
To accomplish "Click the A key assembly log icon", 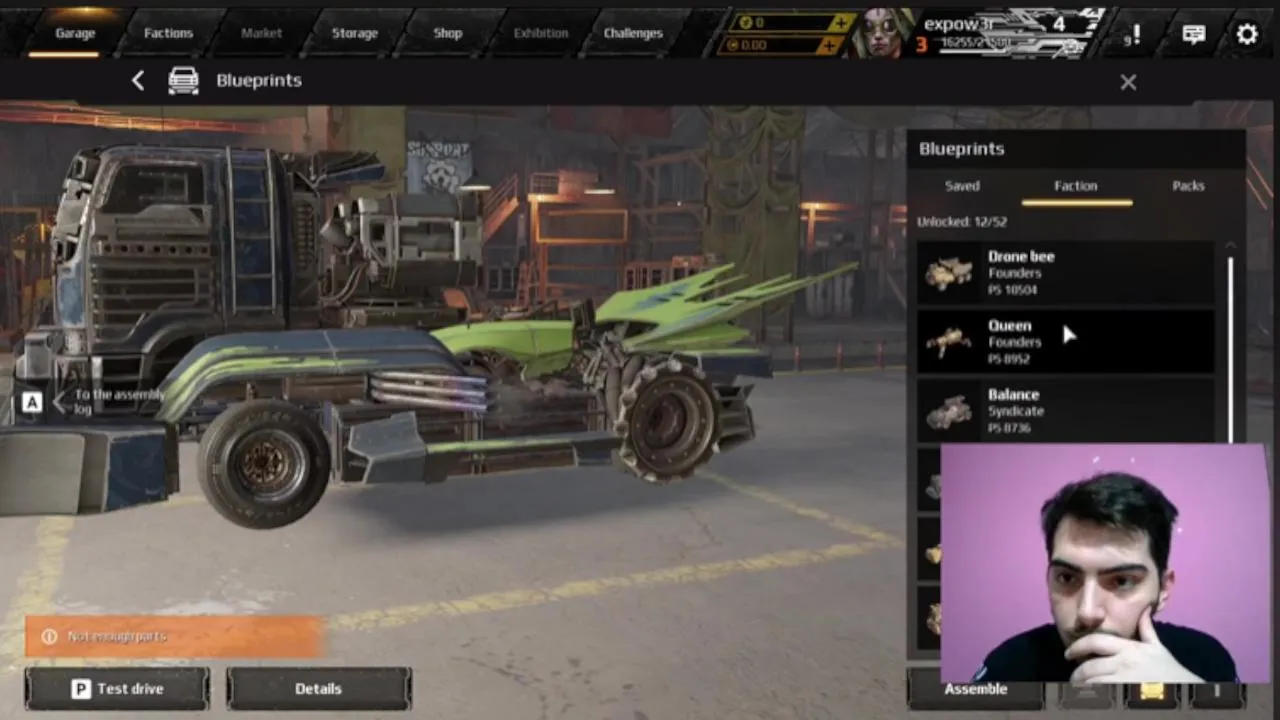I will (32, 402).
